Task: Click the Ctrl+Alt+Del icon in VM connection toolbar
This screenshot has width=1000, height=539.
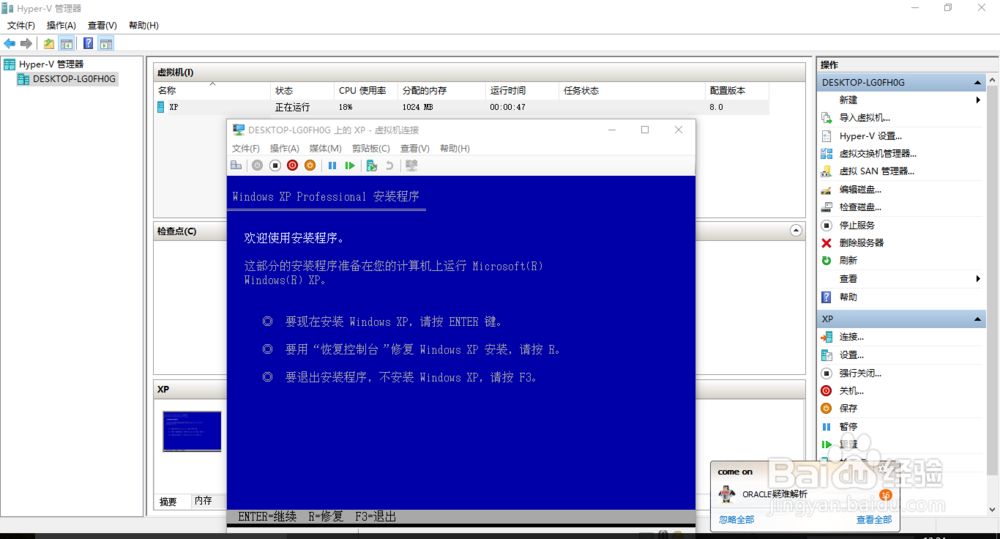Action: [237, 165]
